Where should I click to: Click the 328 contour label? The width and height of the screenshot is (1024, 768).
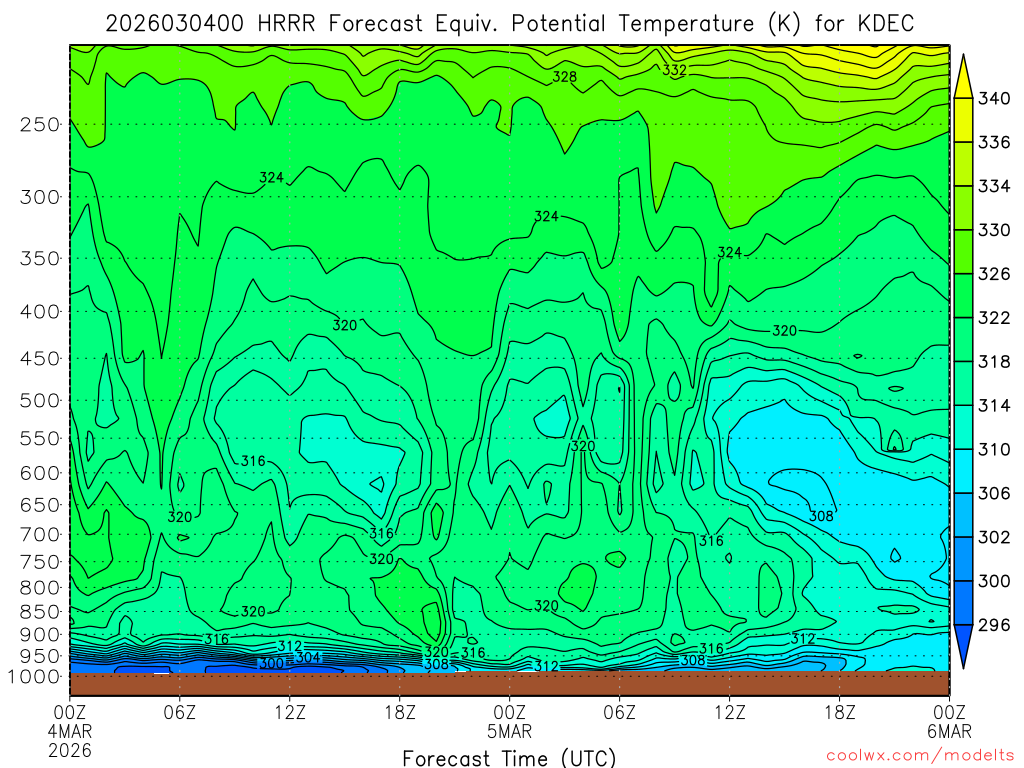565,77
